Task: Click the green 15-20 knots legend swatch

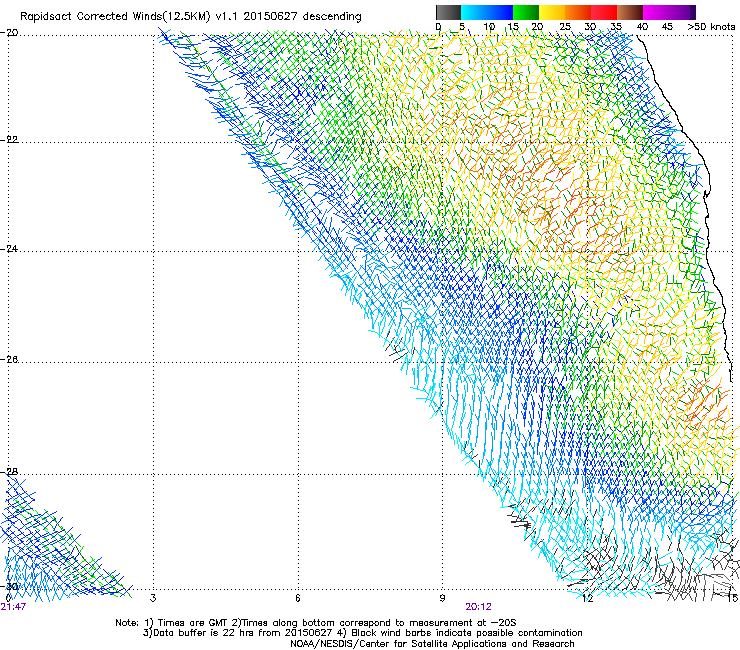Action: (x=526, y=12)
